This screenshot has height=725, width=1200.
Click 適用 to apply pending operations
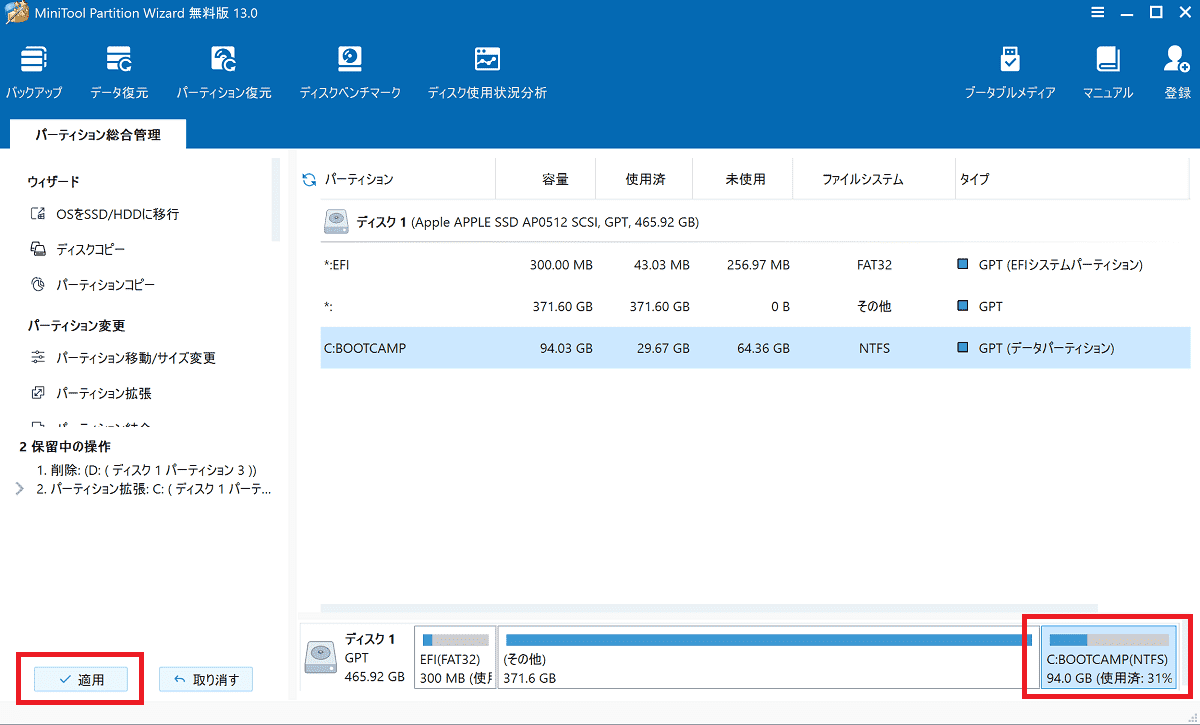[x=81, y=679]
